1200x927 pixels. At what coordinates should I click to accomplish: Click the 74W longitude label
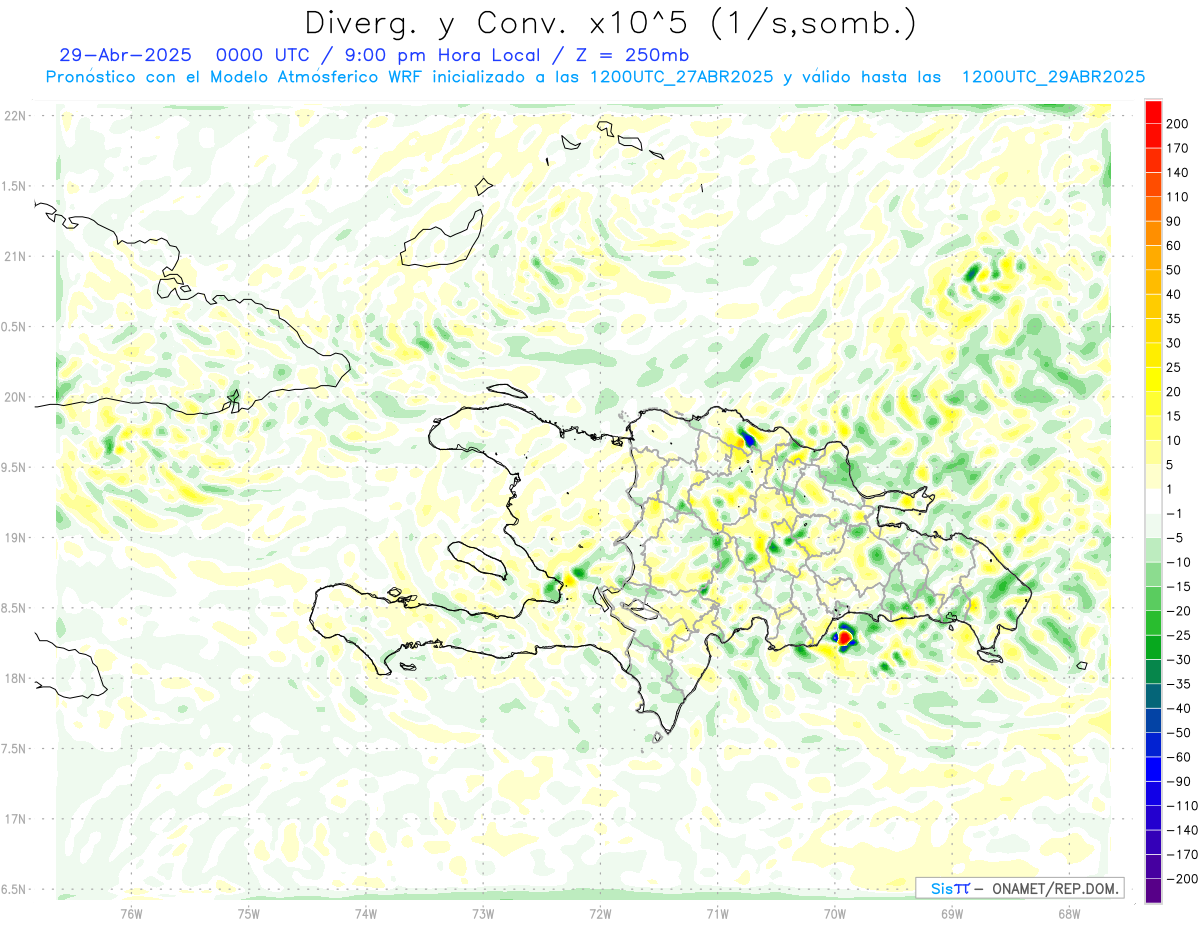(x=366, y=913)
